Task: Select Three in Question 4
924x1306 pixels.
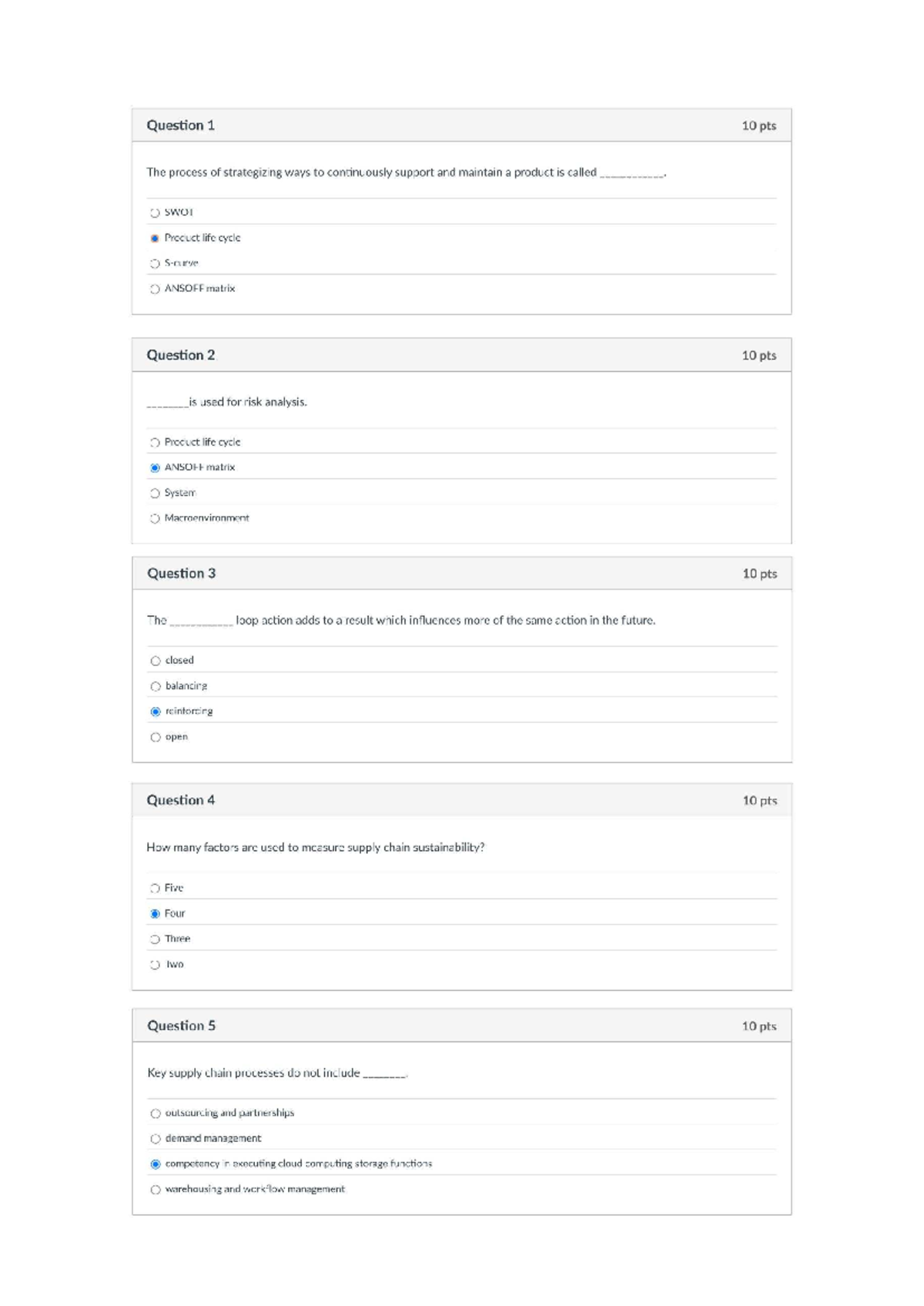Action: (x=155, y=939)
